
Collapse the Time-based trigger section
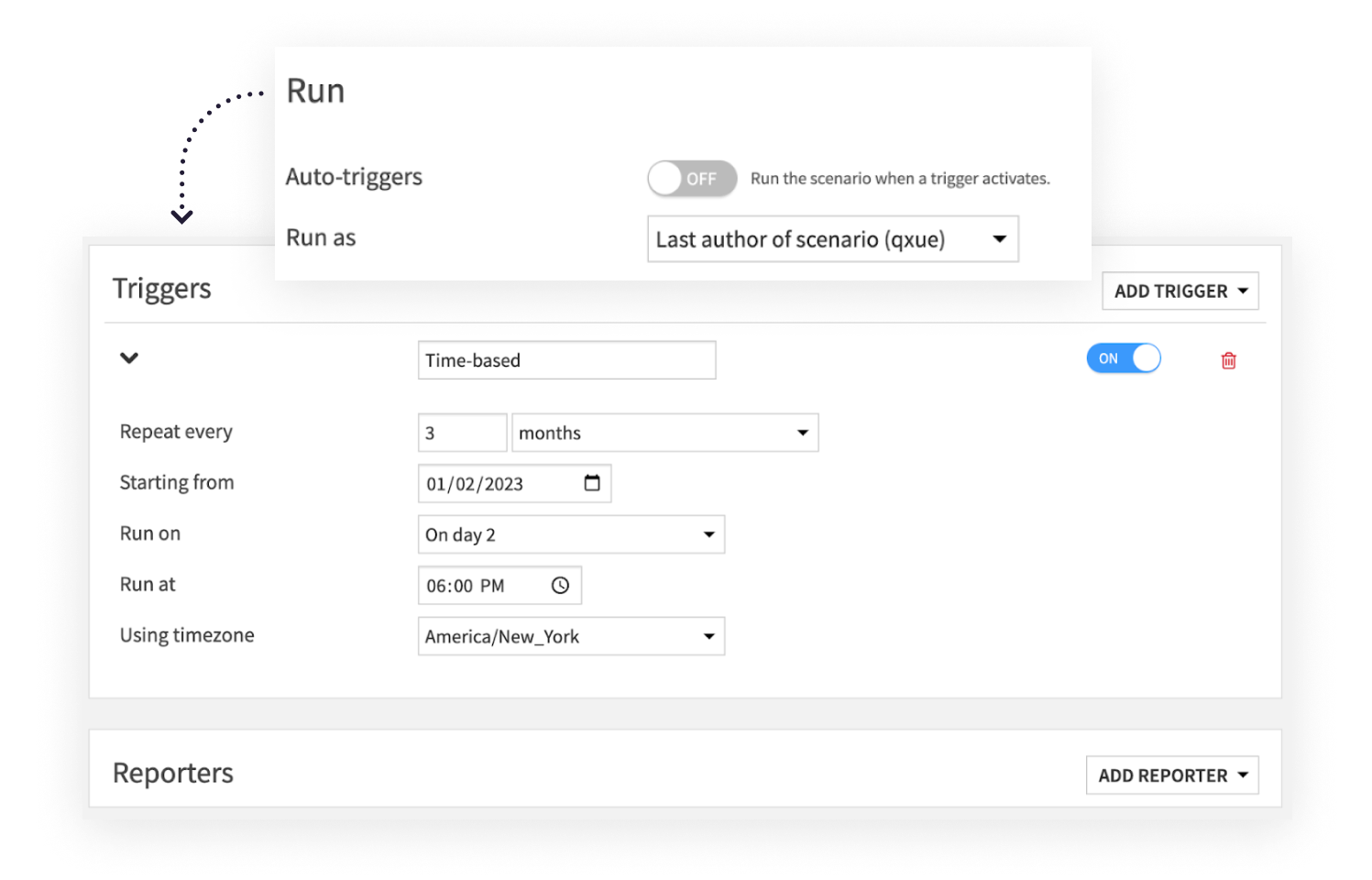pos(129,358)
